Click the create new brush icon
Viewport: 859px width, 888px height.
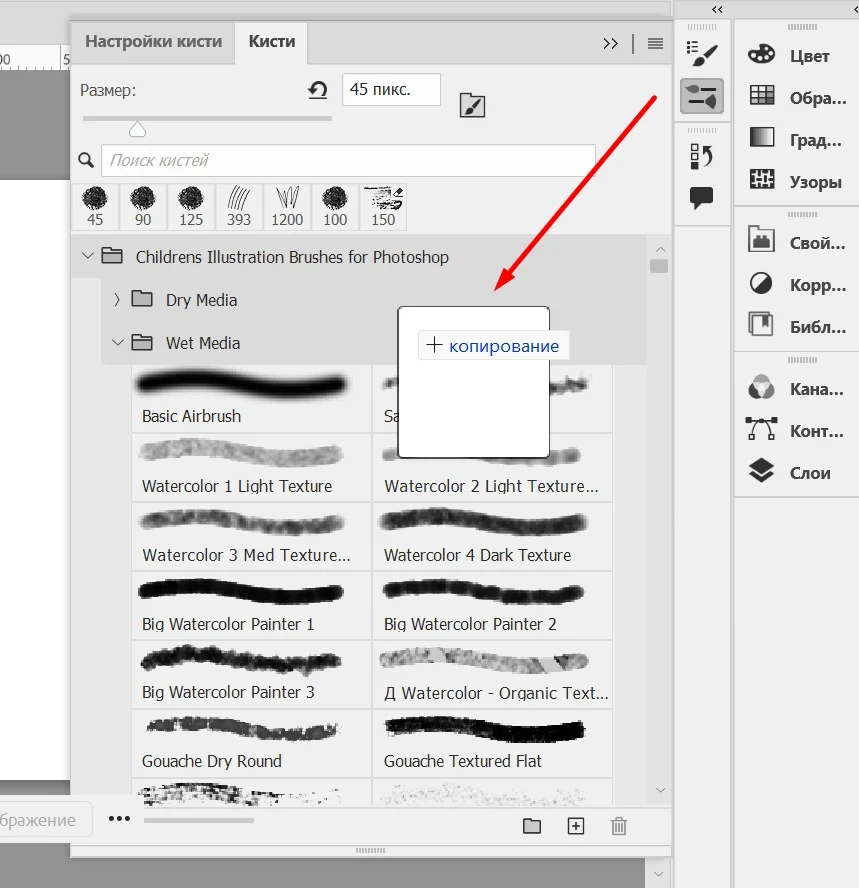click(575, 826)
